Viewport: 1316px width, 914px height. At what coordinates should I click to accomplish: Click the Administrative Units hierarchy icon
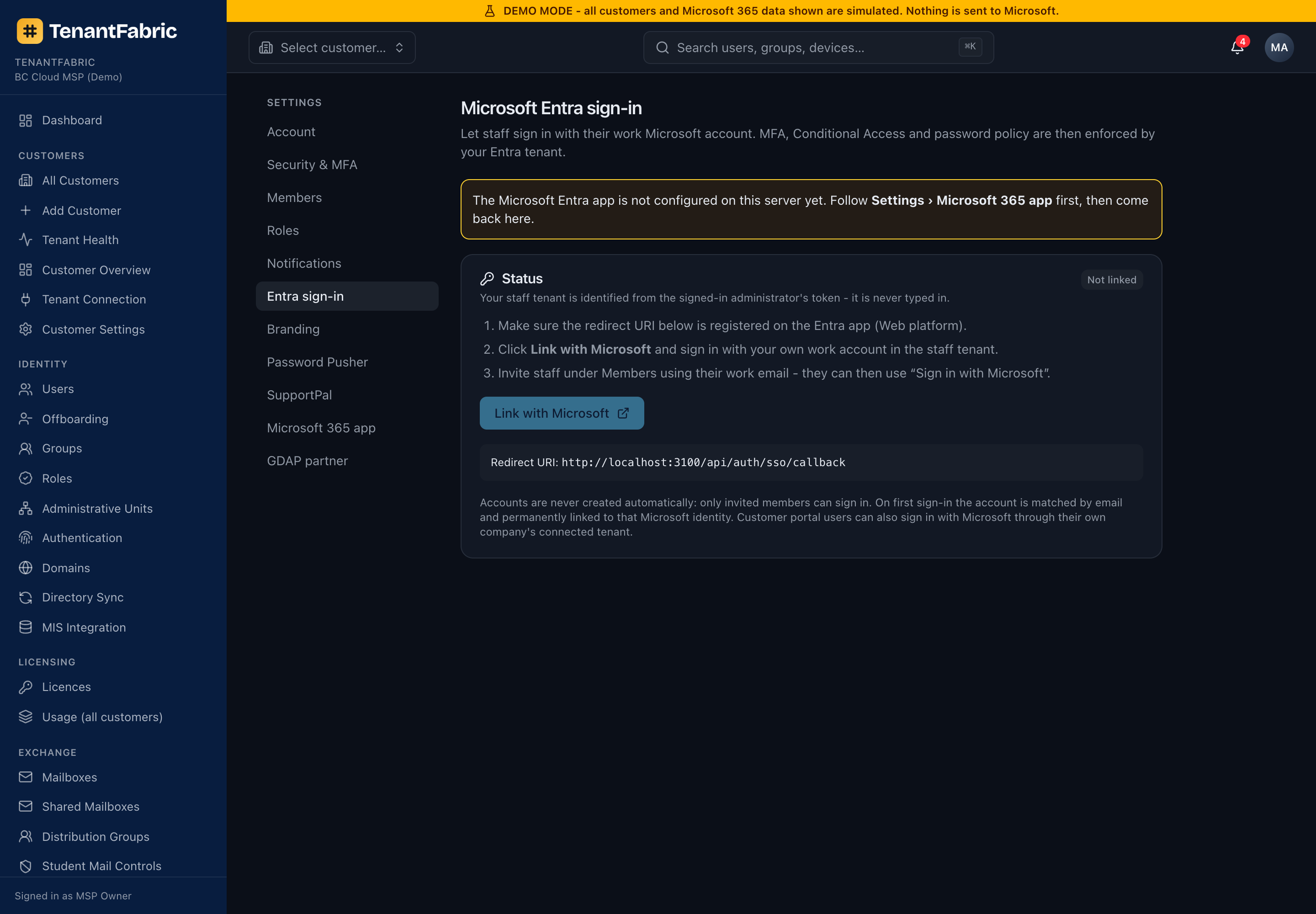click(x=25, y=508)
